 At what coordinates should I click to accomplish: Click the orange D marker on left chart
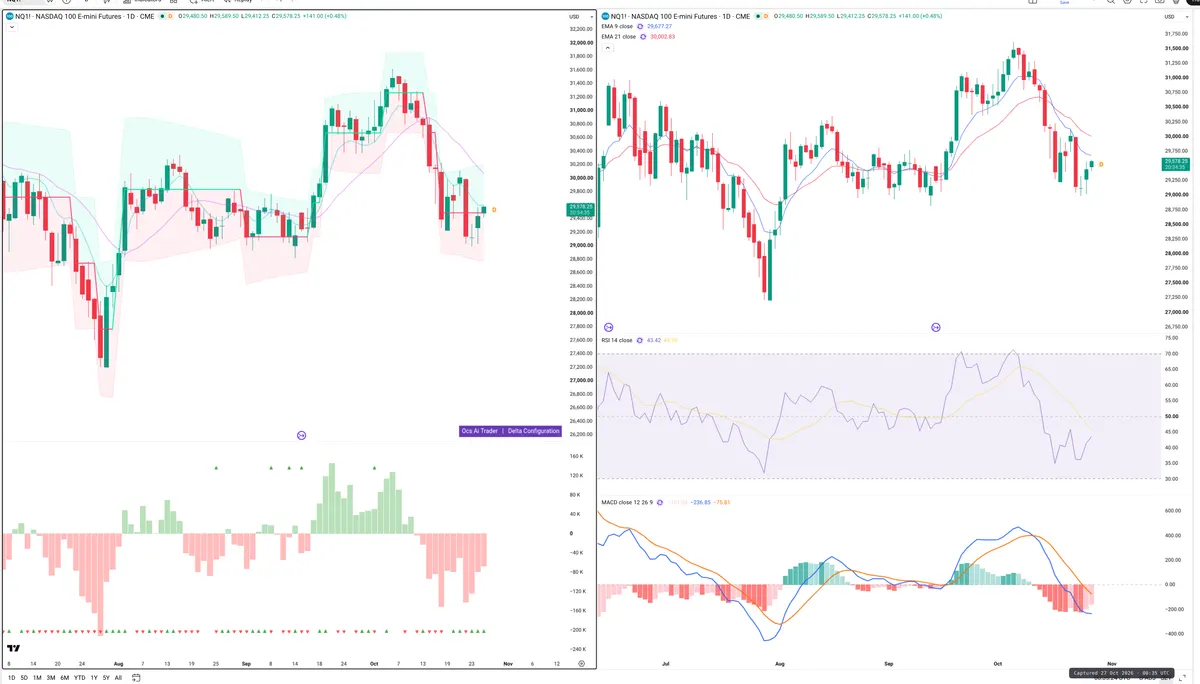(x=494, y=209)
